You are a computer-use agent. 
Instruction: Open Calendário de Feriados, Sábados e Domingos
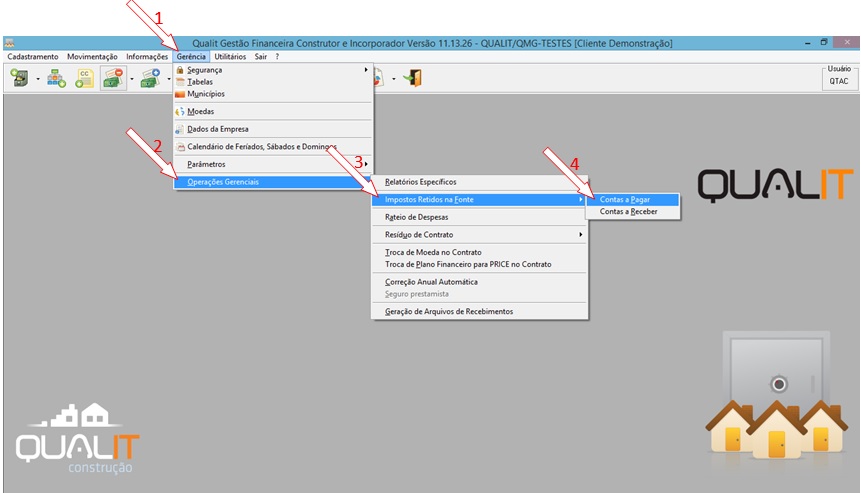(273, 147)
